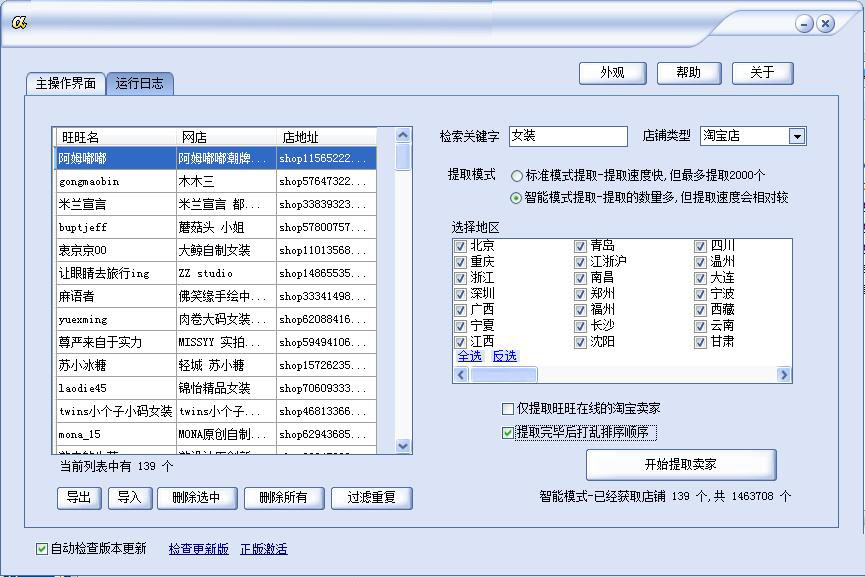
Task: Disable 自动检查版本更新 checkbox
Action: [42, 549]
